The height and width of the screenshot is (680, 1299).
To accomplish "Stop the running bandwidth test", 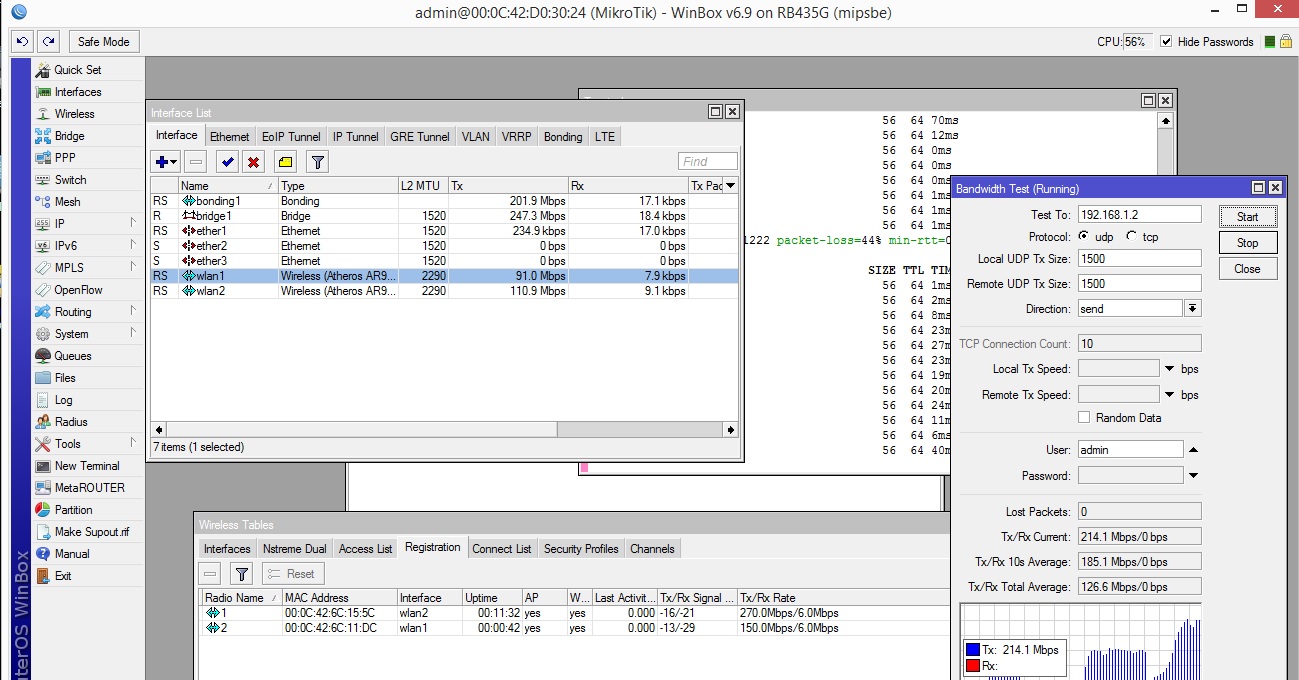I will (x=1247, y=243).
